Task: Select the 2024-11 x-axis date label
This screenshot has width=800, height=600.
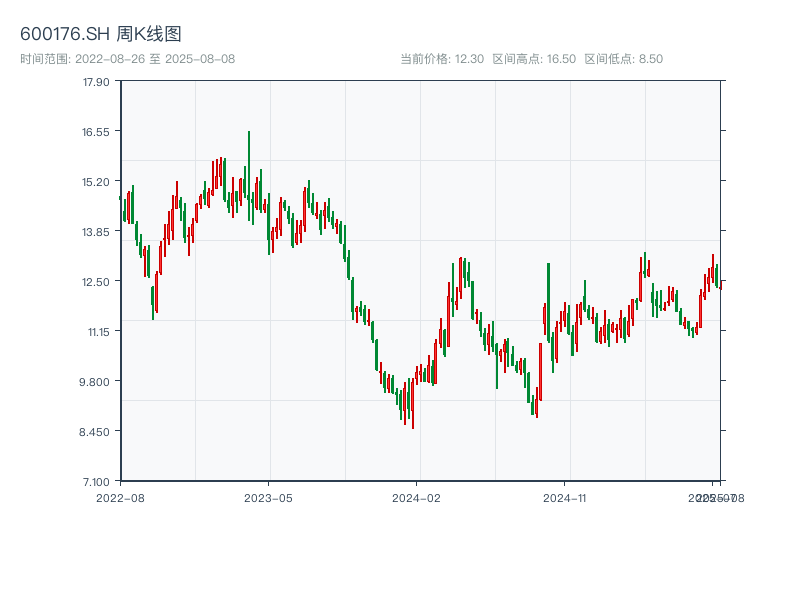Action: (x=566, y=497)
